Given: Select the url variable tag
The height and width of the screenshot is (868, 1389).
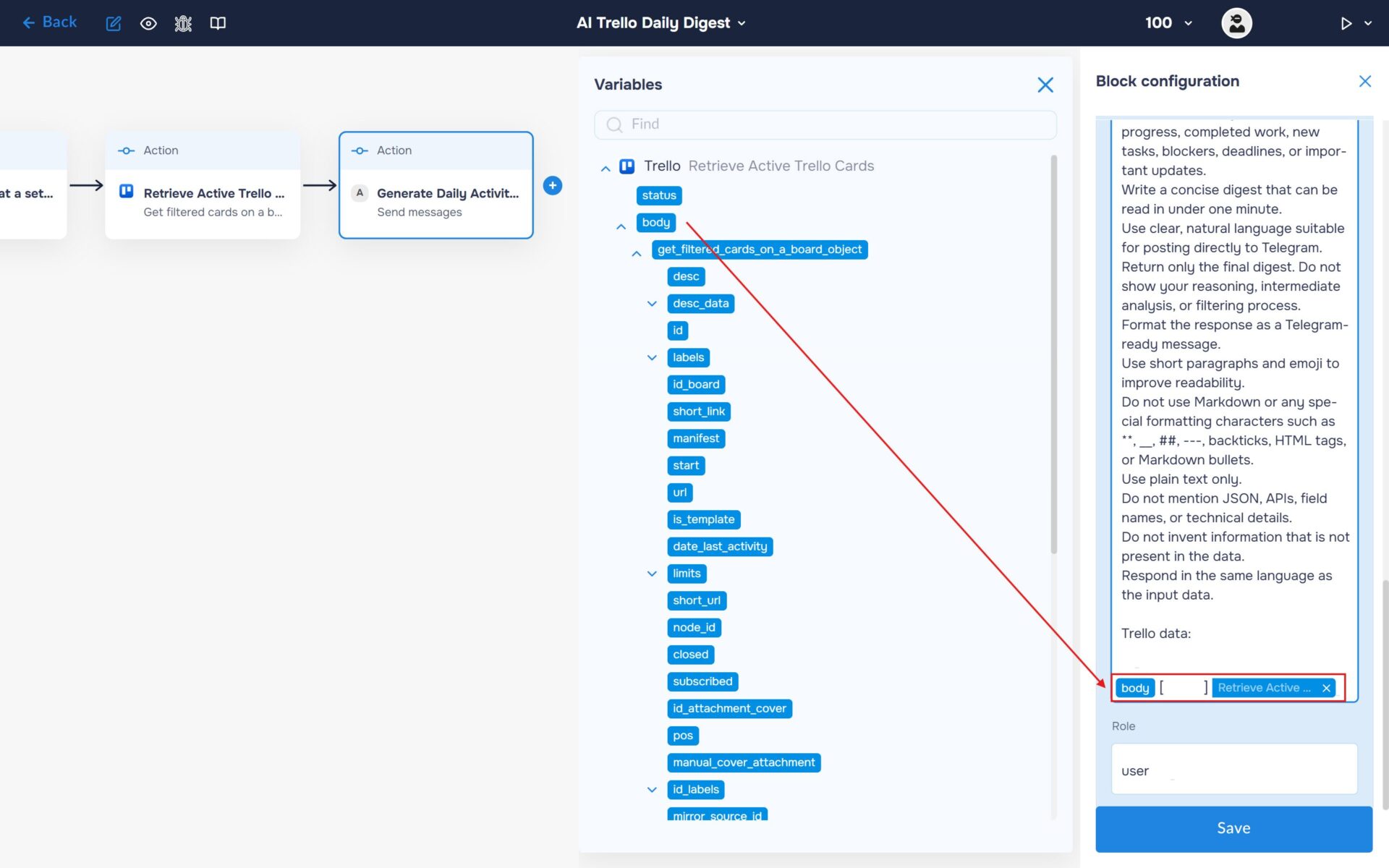Looking at the screenshot, I should click(x=680, y=493).
